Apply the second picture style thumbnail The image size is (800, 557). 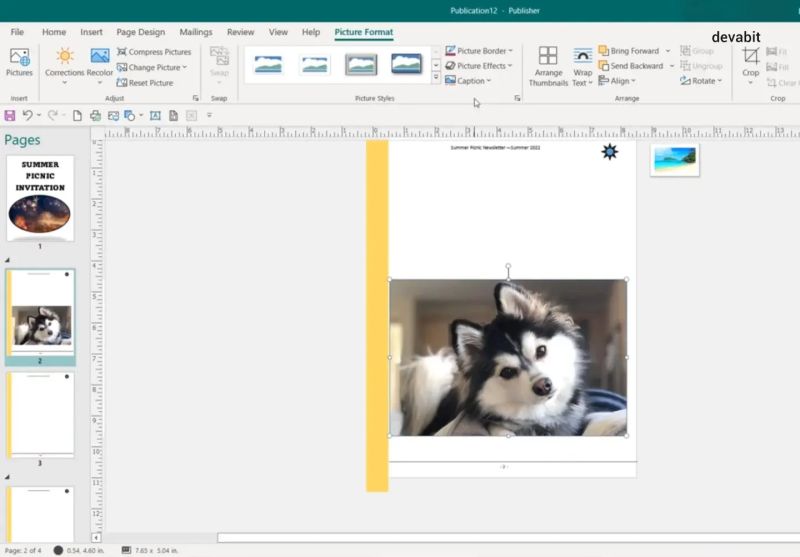point(314,65)
